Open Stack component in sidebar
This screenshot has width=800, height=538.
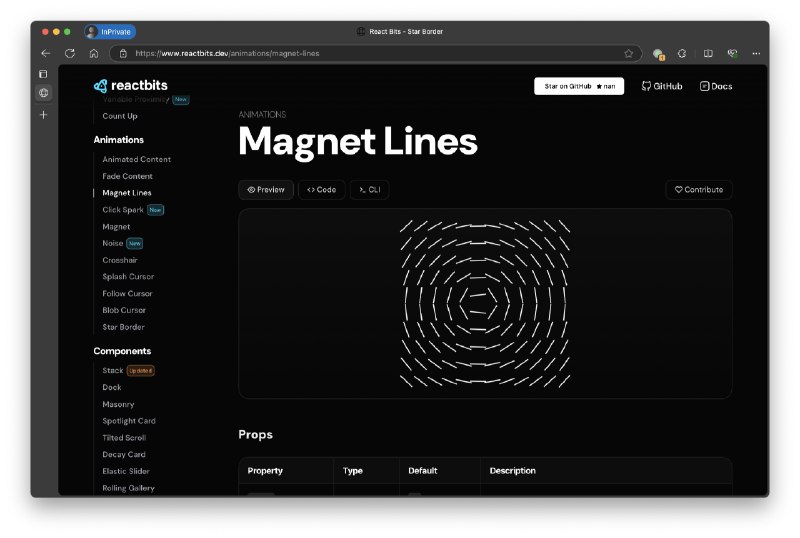[113, 371]
